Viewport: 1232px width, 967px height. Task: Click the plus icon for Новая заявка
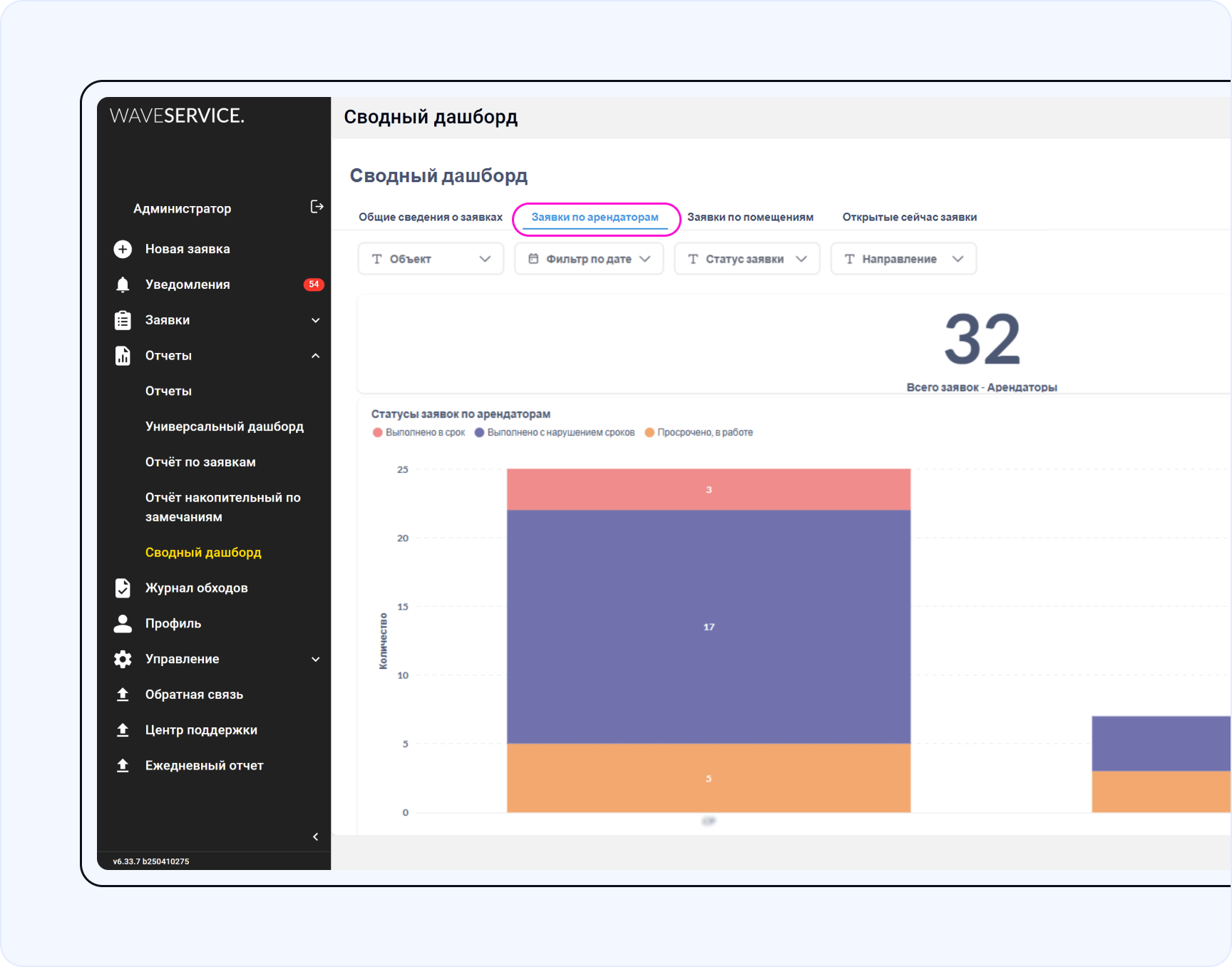123,249
